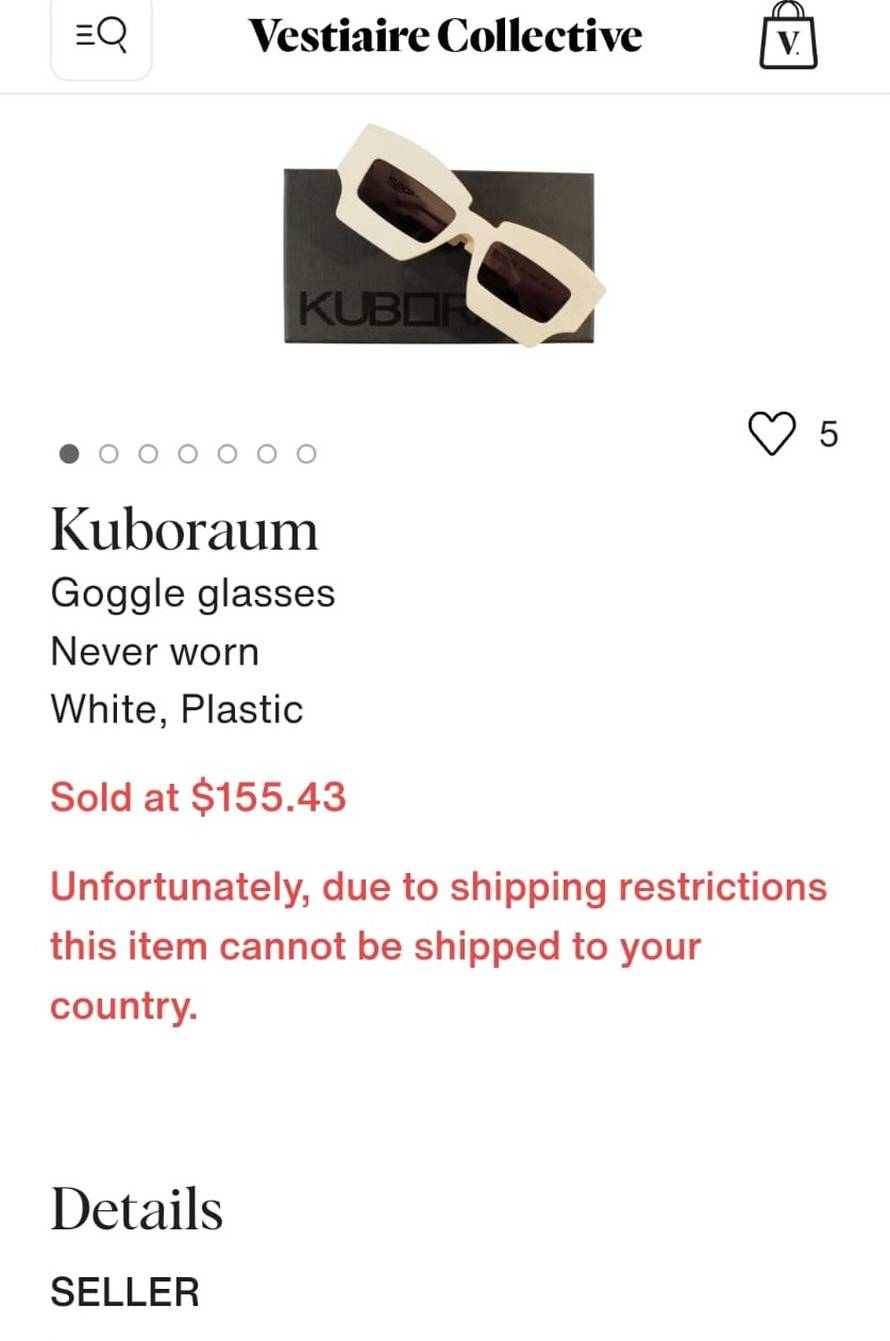The image size is (890, 1341).
Task: Click the Never worn condition text
Action: (154, 652)
